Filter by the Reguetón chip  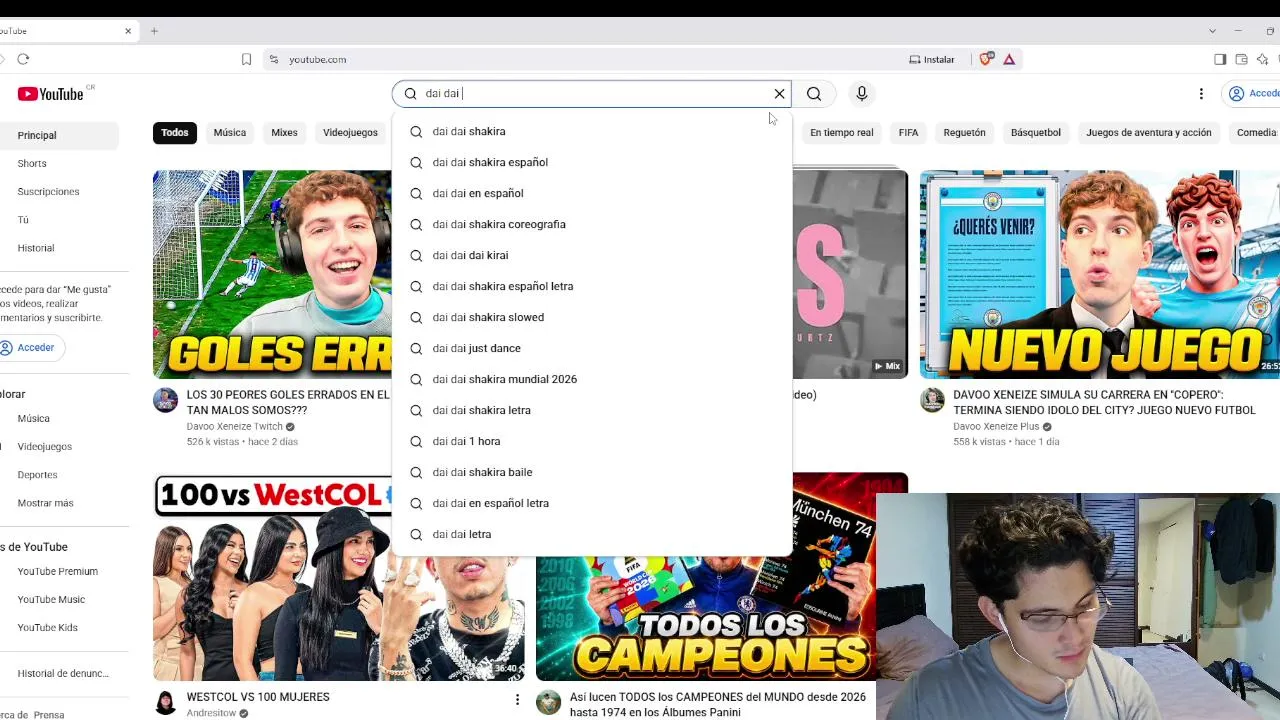(x=964, y=132)
